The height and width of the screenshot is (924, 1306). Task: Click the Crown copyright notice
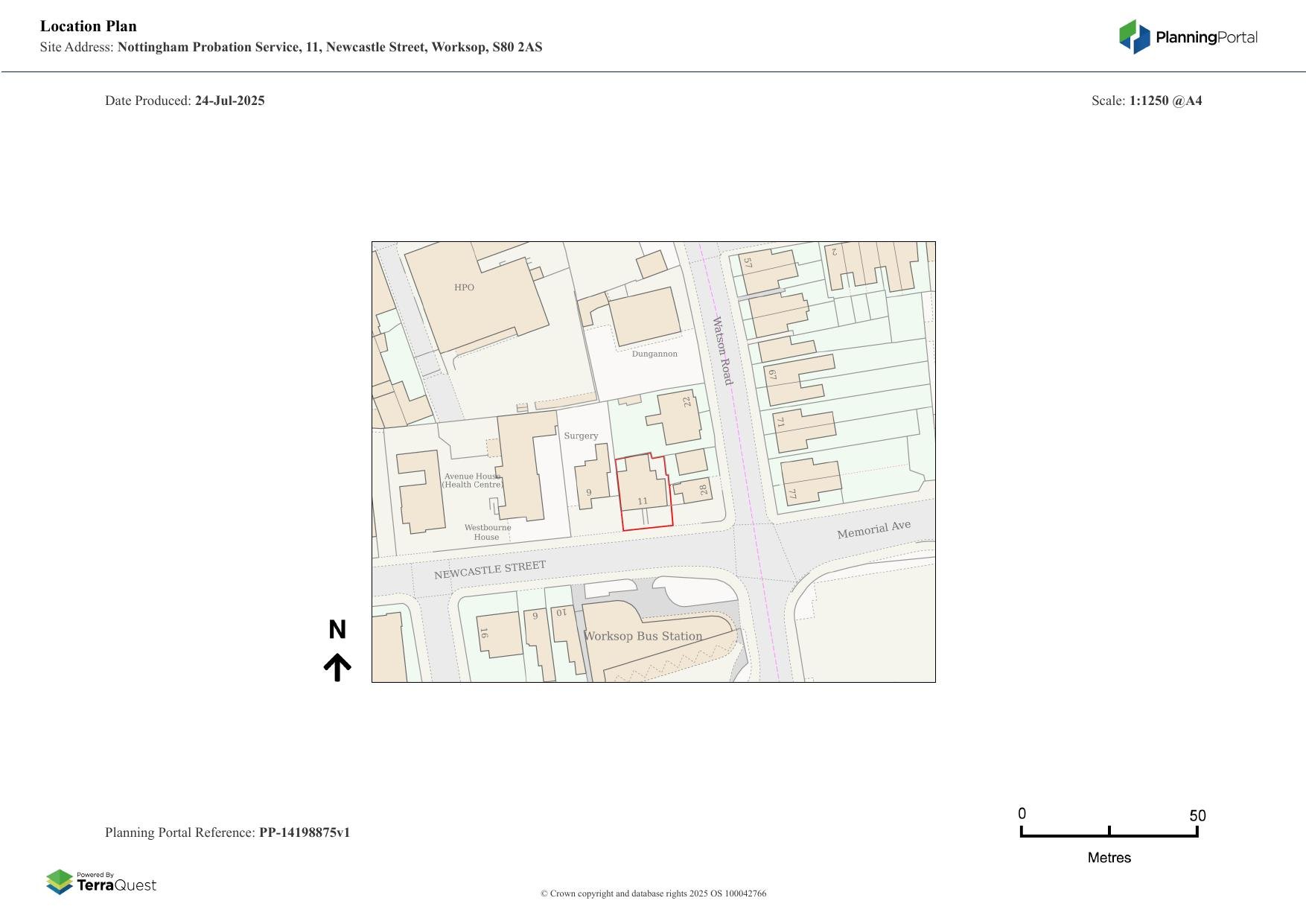[x=653, y=893]
